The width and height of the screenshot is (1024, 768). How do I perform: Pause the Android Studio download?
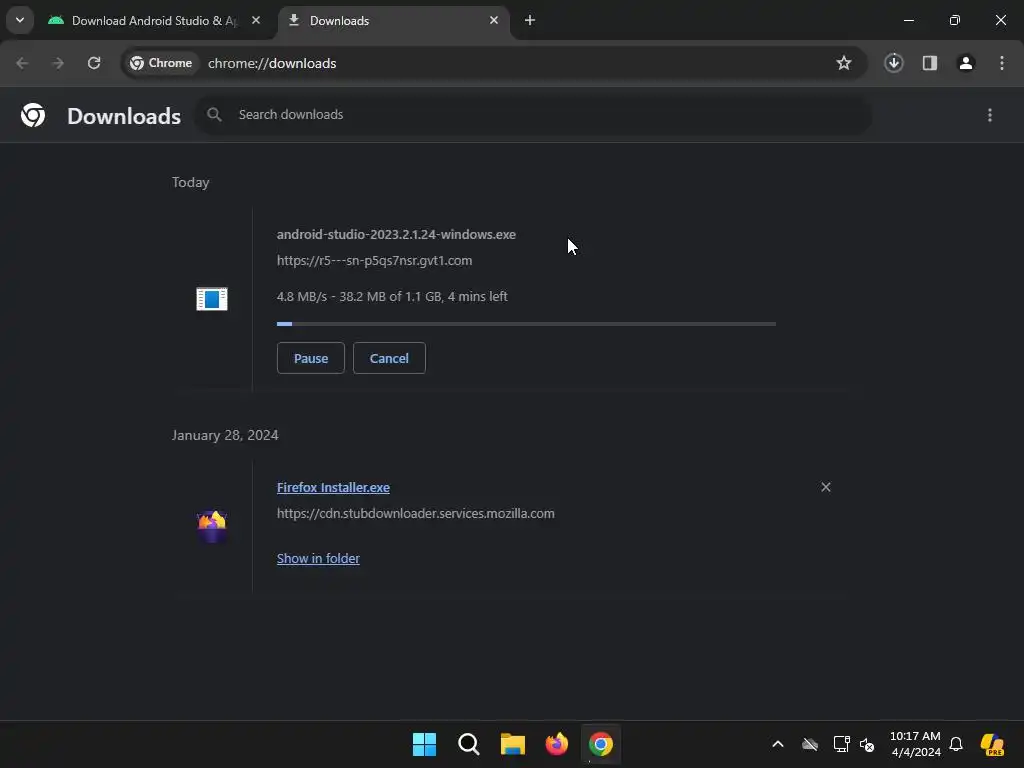pyautogui.click(x=311, y=358)
